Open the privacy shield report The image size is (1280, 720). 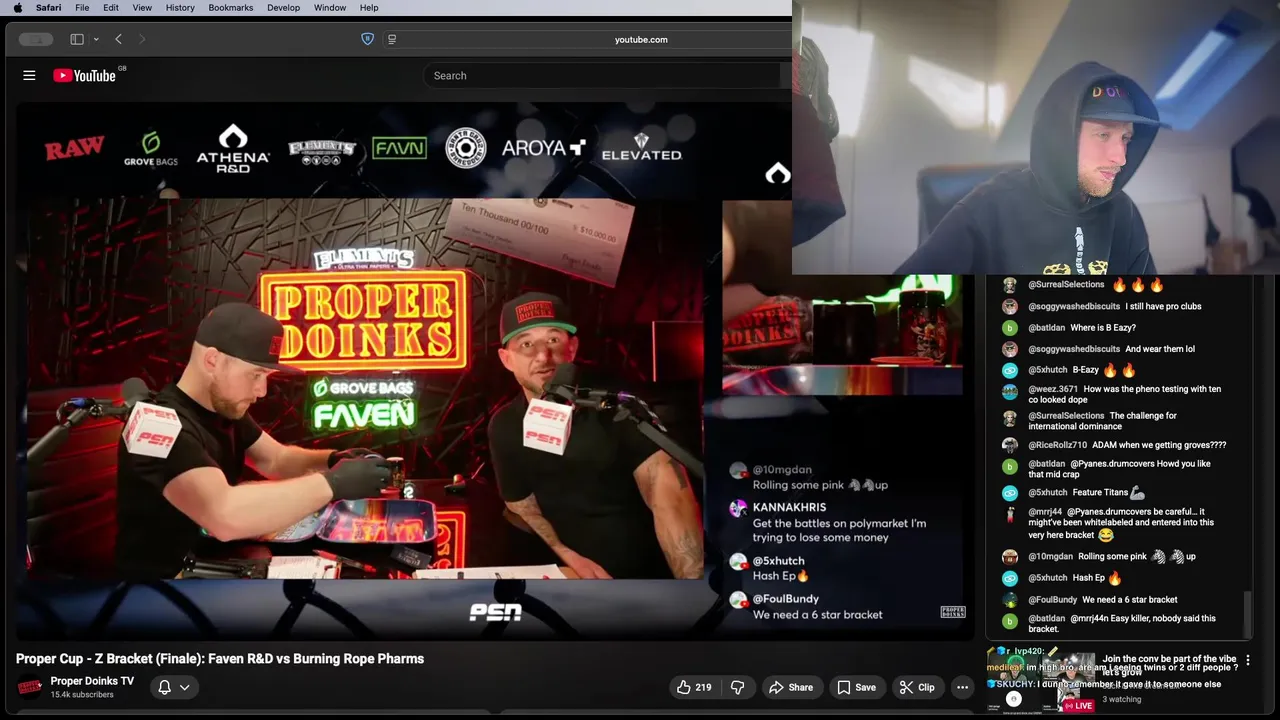(367, 39)
